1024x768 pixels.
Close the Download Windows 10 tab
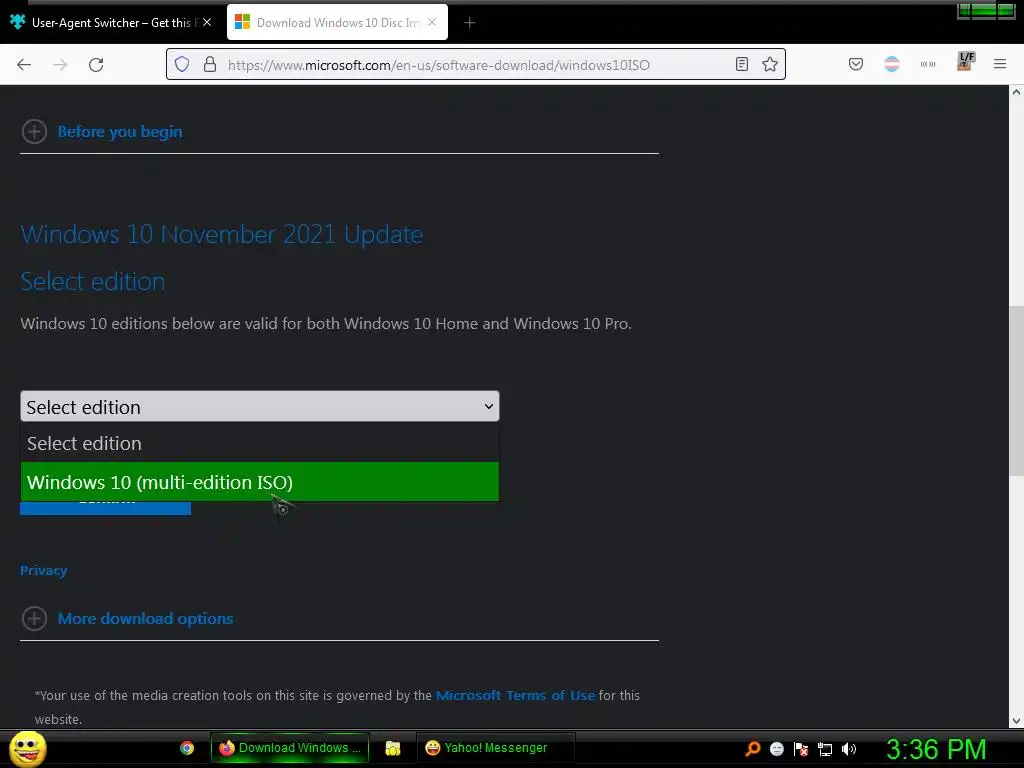[432, 22]
